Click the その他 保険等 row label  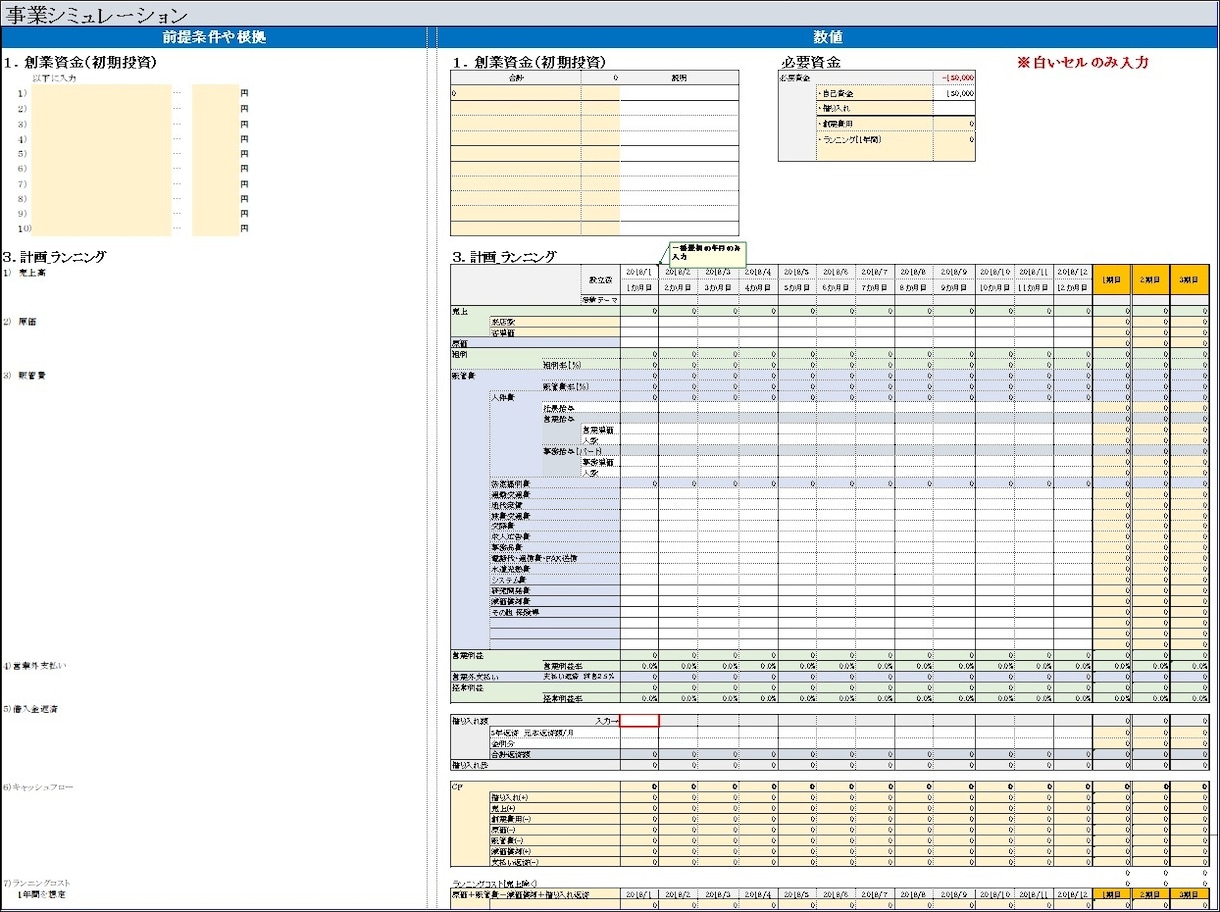point(555,611)
